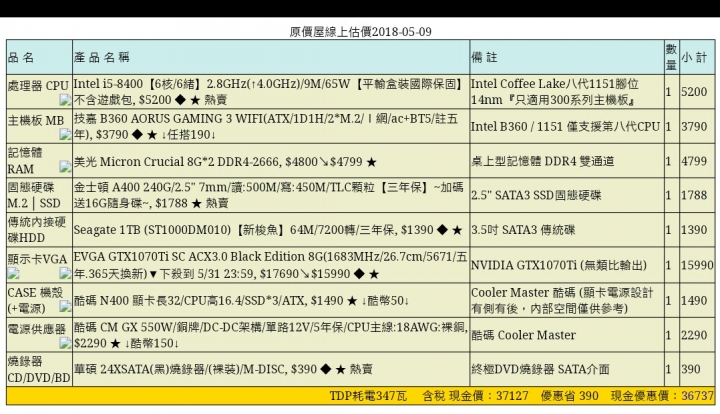Screen dimensions: 720x414
Task: Click the broken image icon in CASE 機殼 cell
Action: [65, 306]
